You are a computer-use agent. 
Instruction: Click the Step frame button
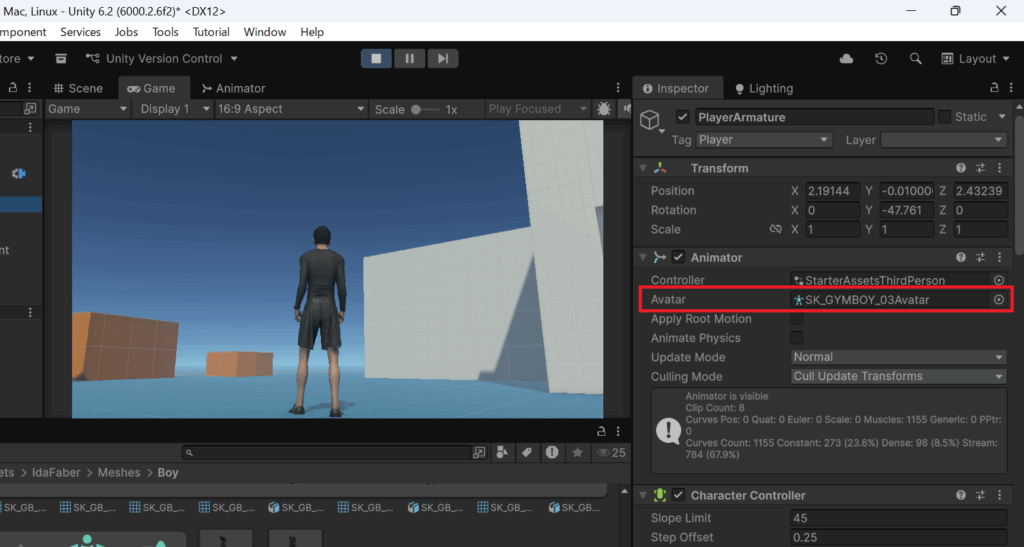443,59
